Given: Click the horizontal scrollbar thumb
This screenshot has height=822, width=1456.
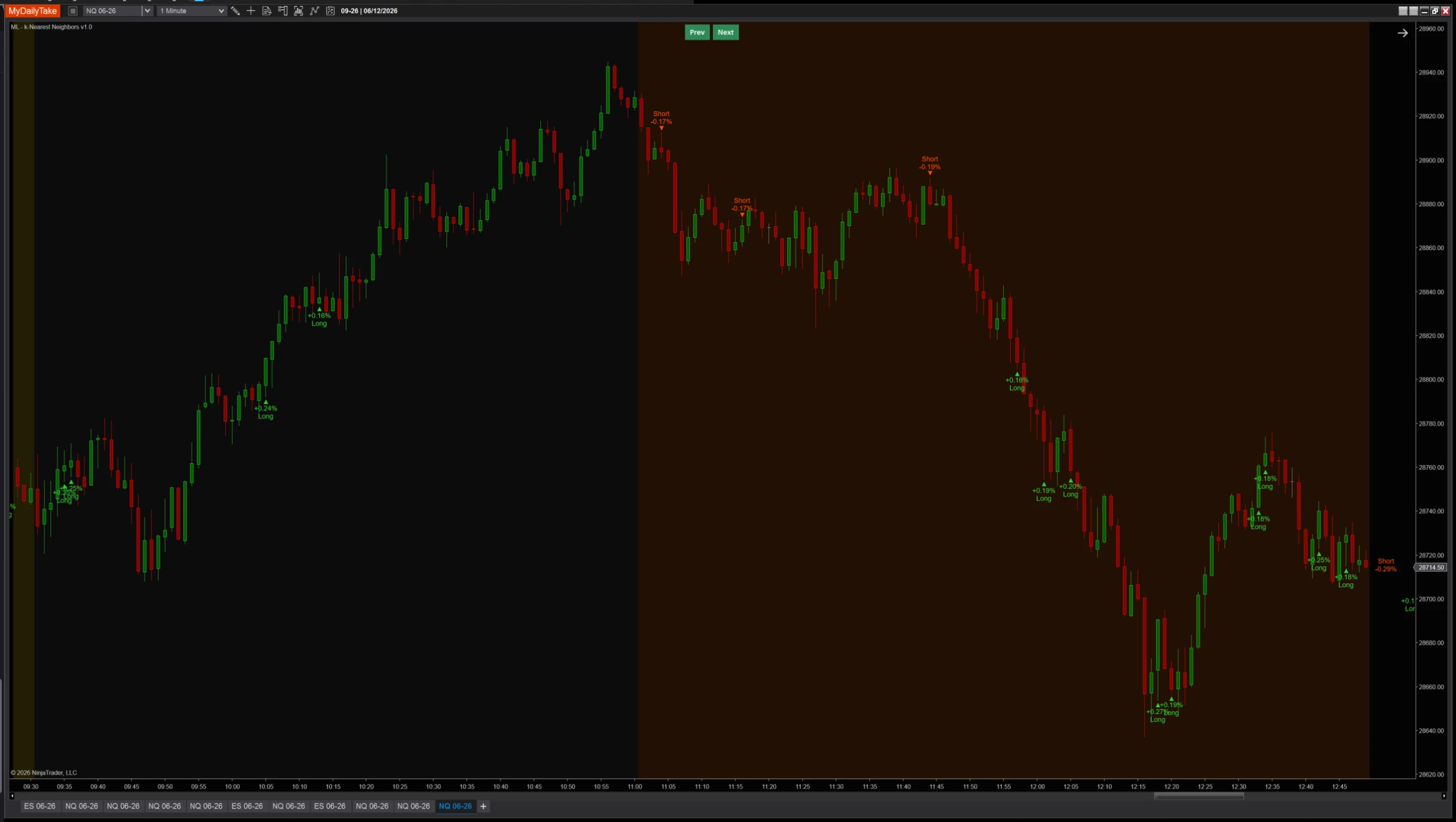Looking at the screenshot, I should [x=1198, y=796].
